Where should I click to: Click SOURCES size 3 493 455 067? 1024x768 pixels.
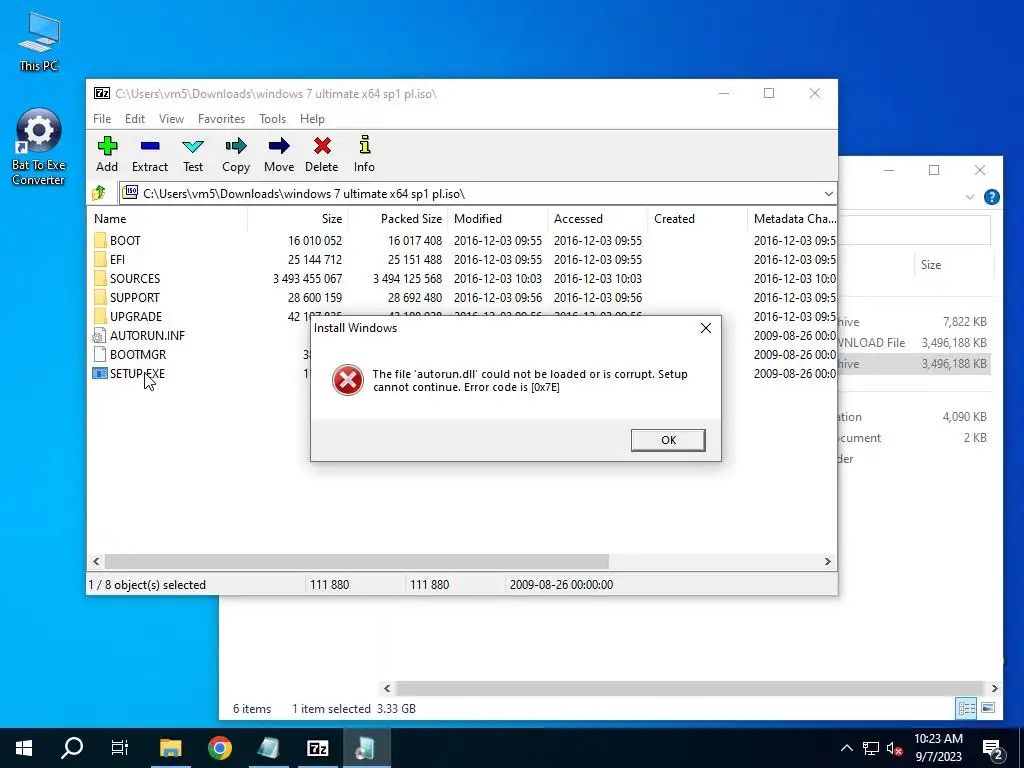point(308,279)
